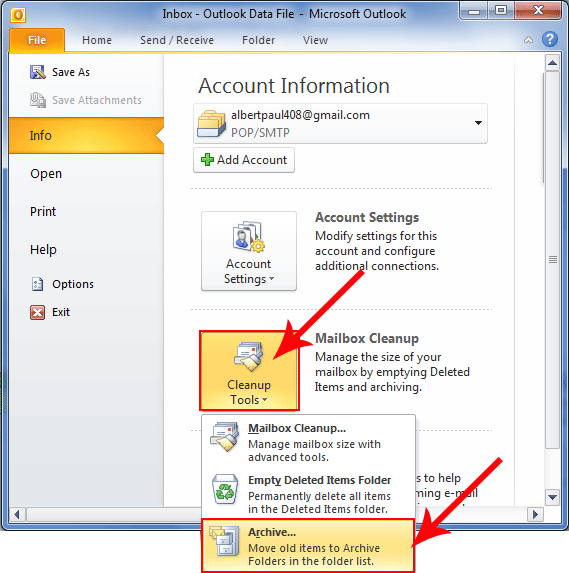This screenshot has height=573, width=569.
Task: Click the mail folder icon beside albertpaul408@gmail.com
Action: 211,124
